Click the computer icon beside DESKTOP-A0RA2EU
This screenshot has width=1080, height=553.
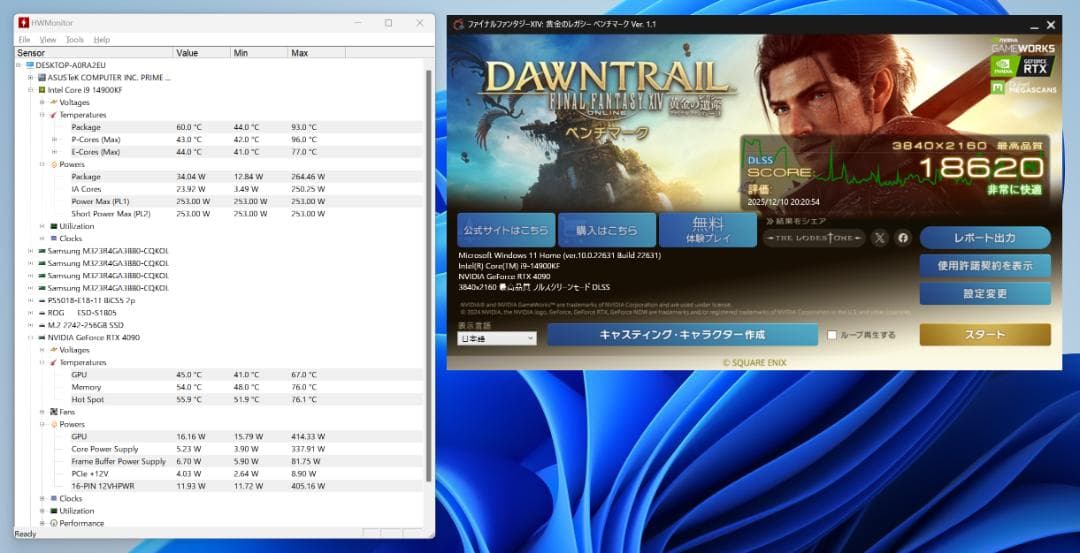(x=30, y=65)
